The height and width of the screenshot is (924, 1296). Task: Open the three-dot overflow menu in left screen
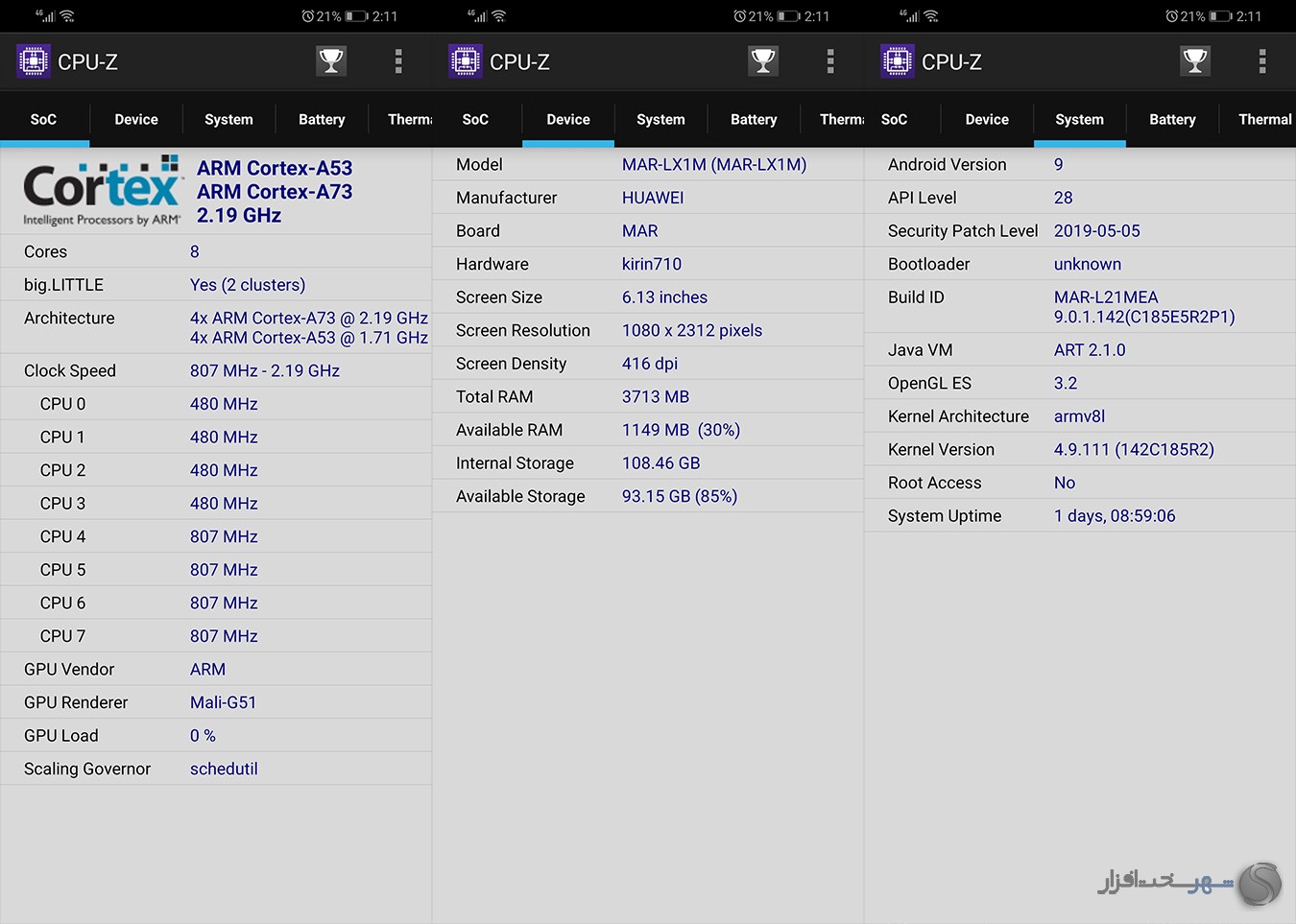coord(398,61)
